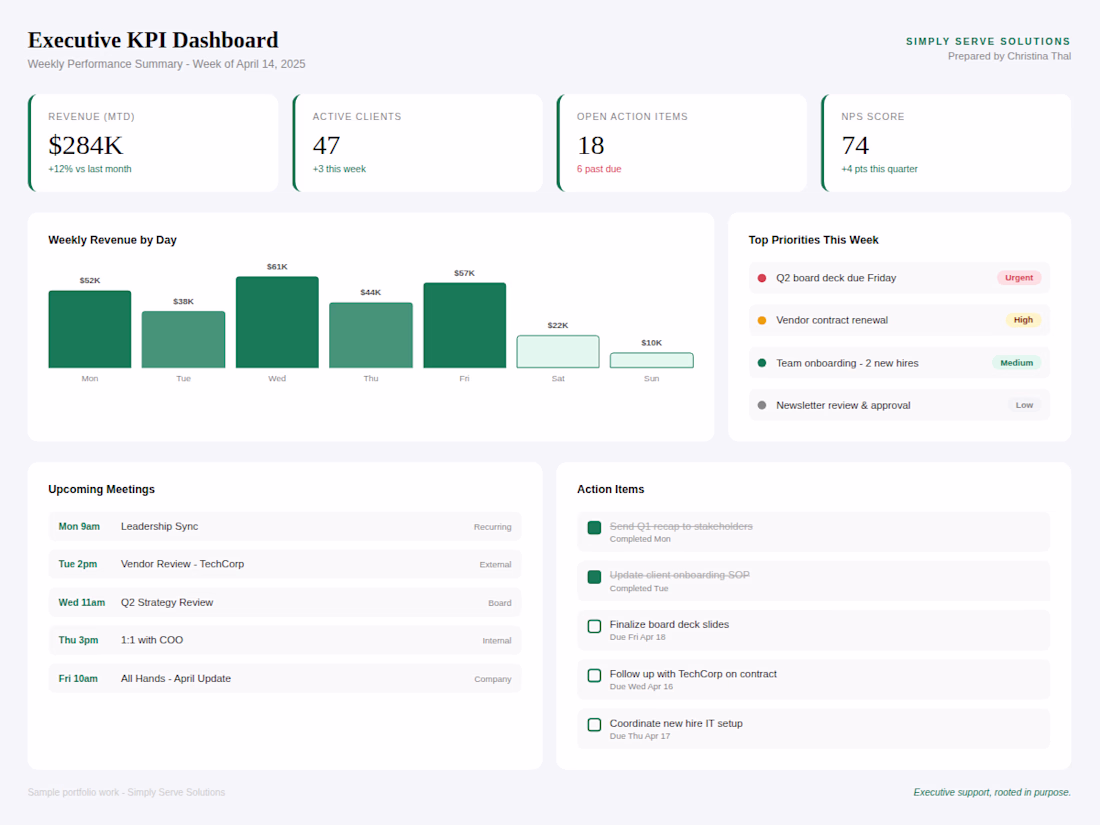Click the Medium priority badge

[x=1016, y=363]
